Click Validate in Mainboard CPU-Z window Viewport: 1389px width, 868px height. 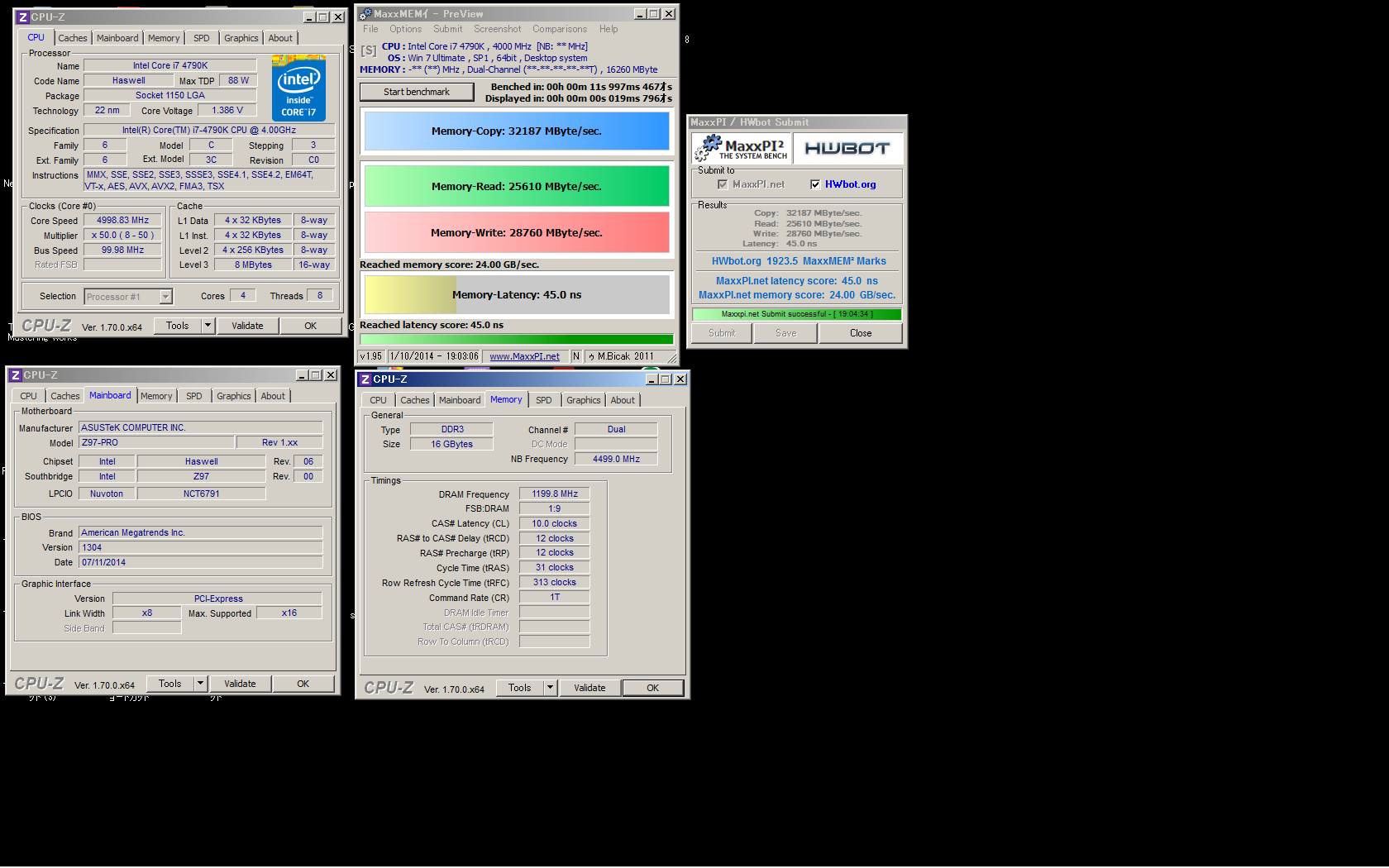tap(240, 684)
